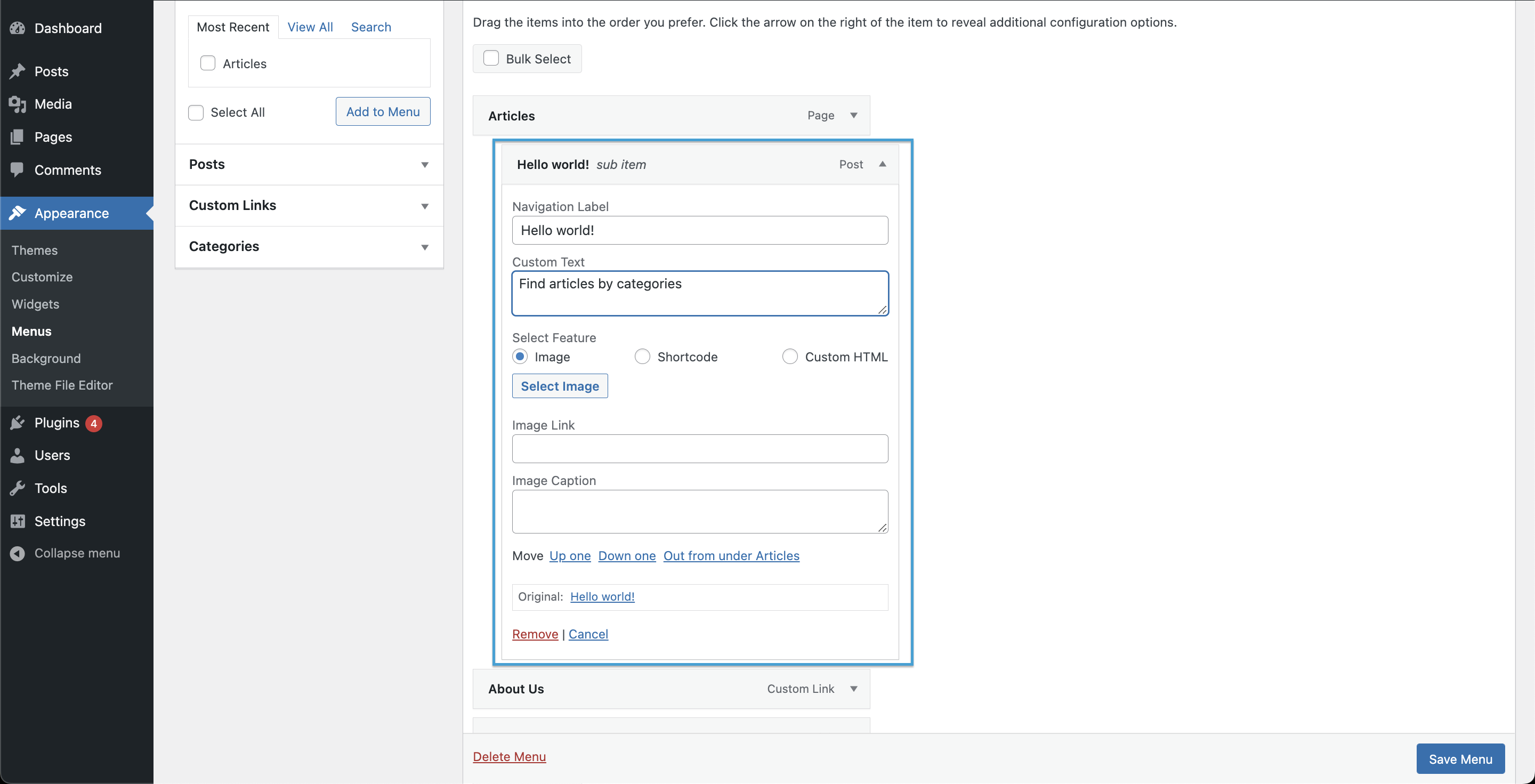Switch to the Search tab

pyautogui.click(x=370, y=27)
